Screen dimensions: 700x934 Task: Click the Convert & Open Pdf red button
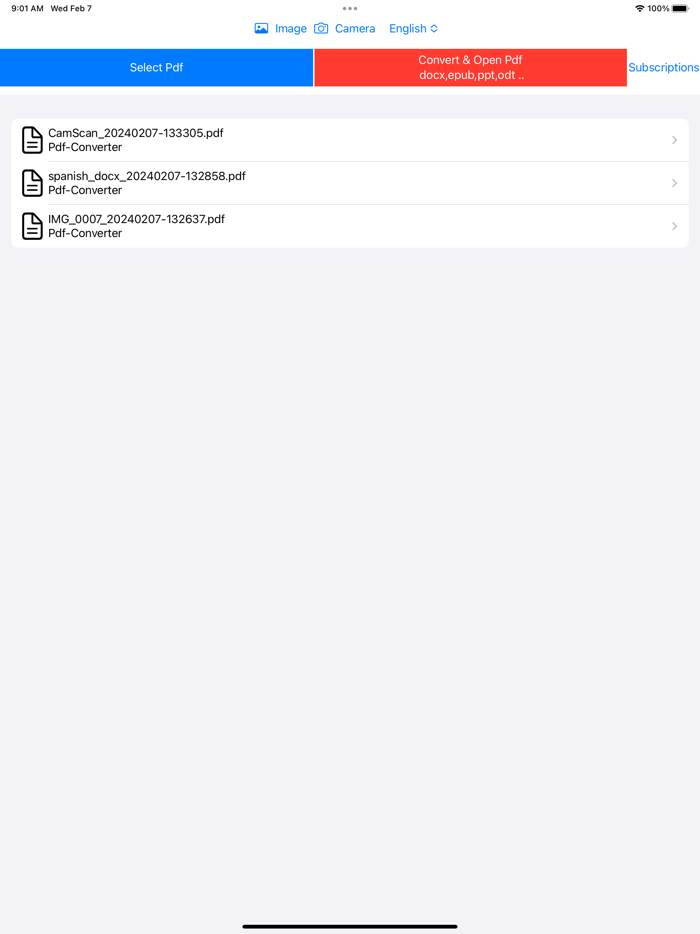[470, 67]
